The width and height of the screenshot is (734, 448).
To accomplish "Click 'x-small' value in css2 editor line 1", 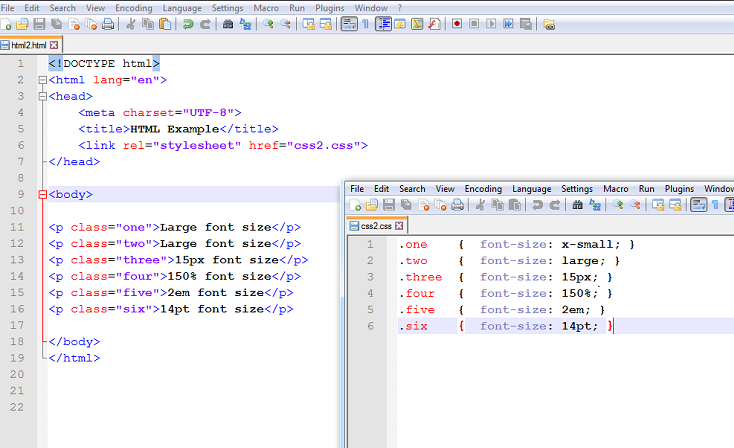I will point(587,244).
